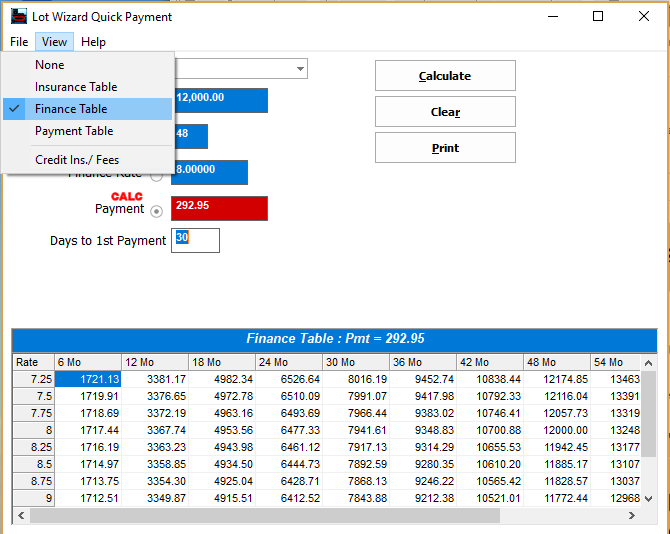Viewport: 670px width, 534px height.
Task: Click the 12,000.00 amount field
Action: pyautogui.click(x=220, y=100)
